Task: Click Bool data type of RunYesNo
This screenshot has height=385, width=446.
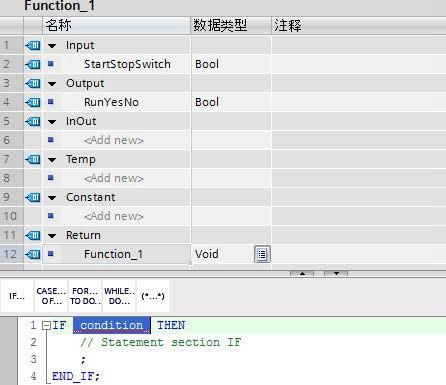Action: point(207,102)
